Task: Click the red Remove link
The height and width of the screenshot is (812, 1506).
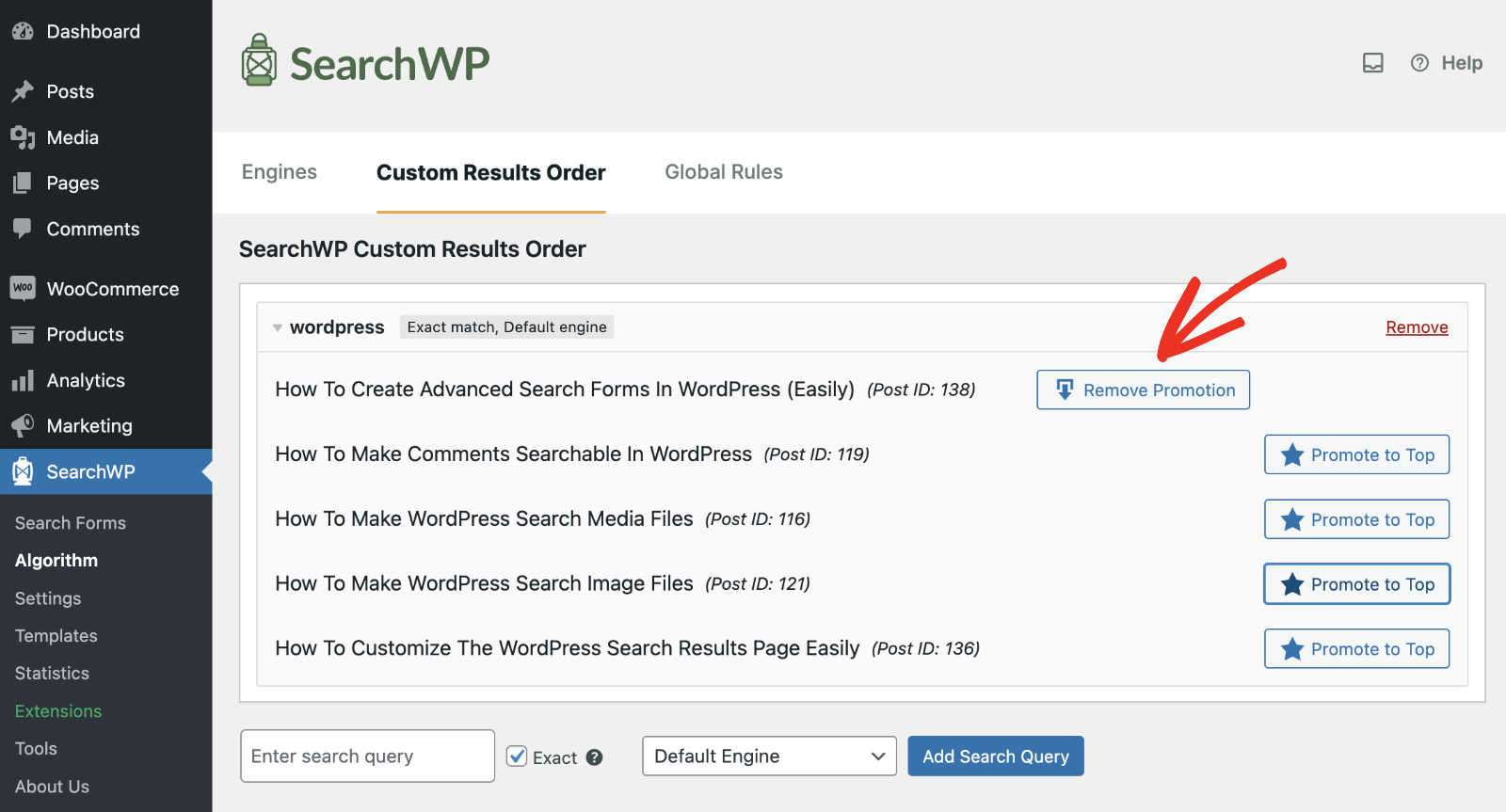Action: [1417, 327]
